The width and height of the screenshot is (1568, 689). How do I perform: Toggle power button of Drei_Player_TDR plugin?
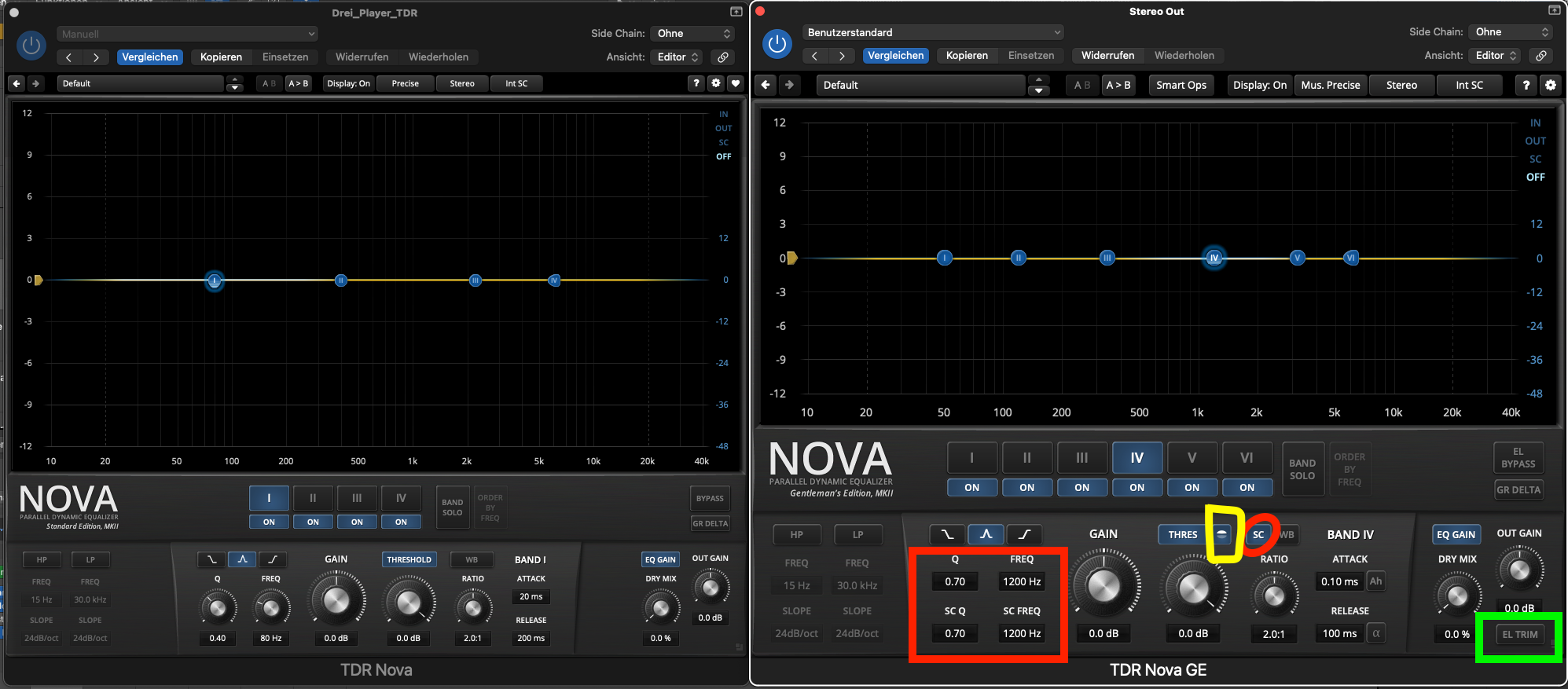(x=31, y=46)
